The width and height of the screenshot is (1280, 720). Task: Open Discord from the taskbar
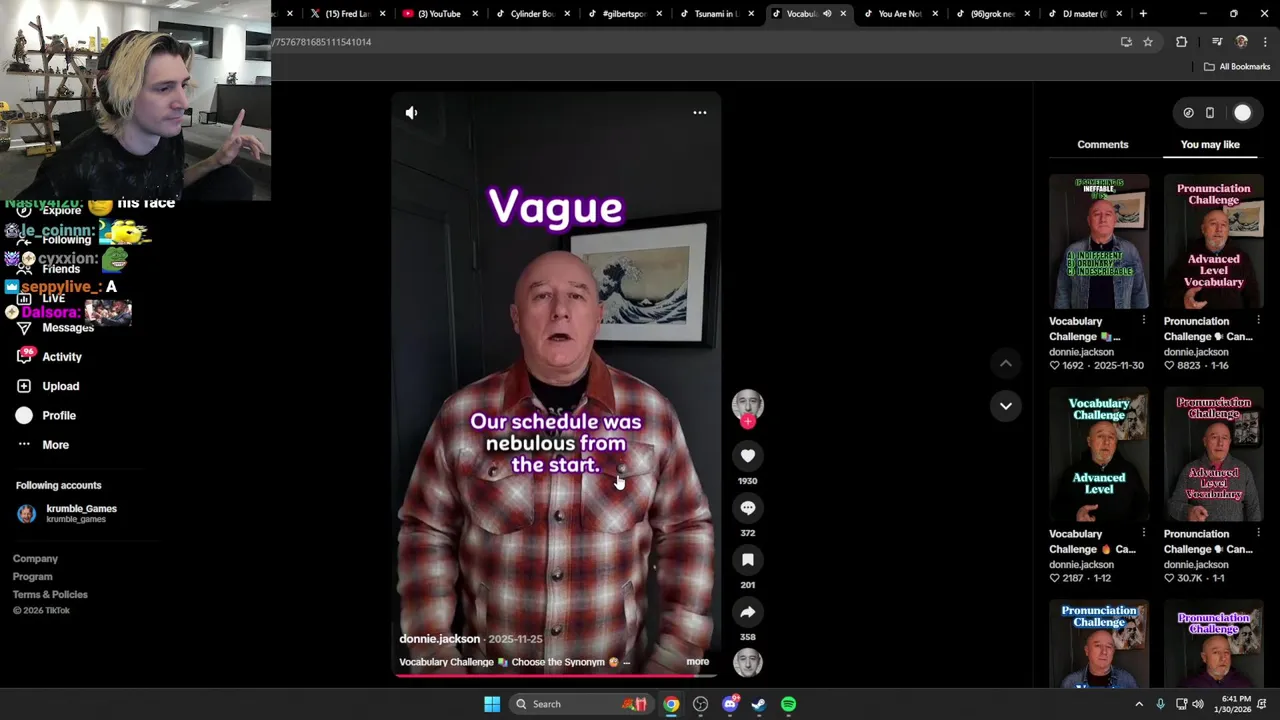point(730,704)
